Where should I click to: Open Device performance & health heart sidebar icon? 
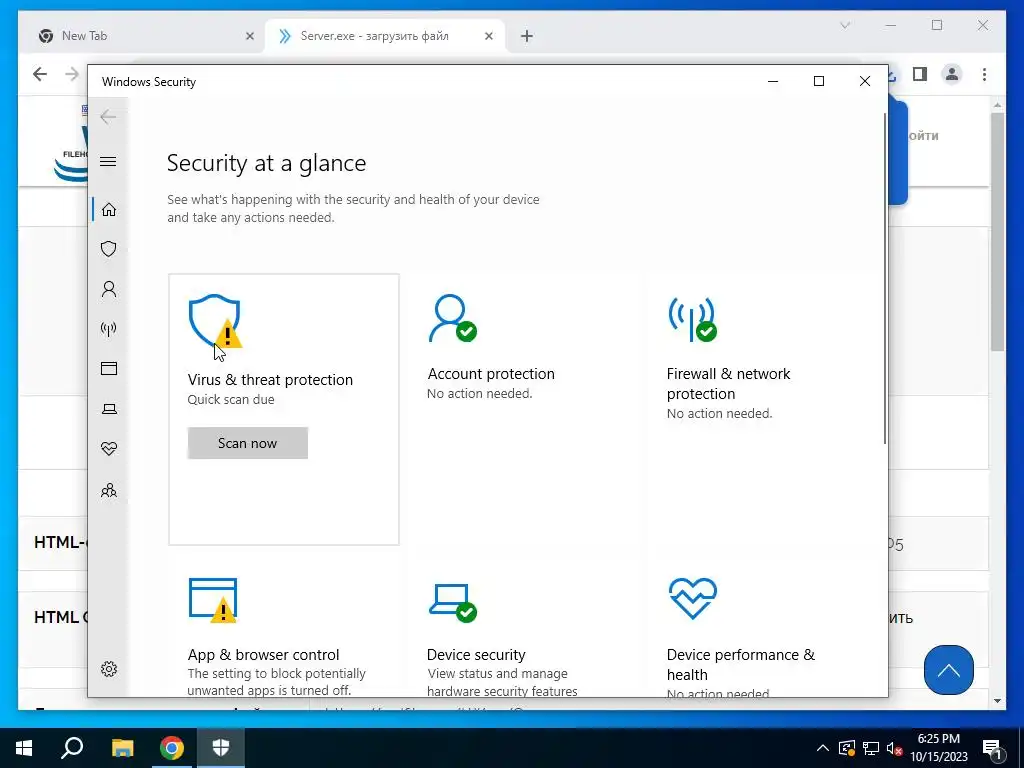click(109, 449)
